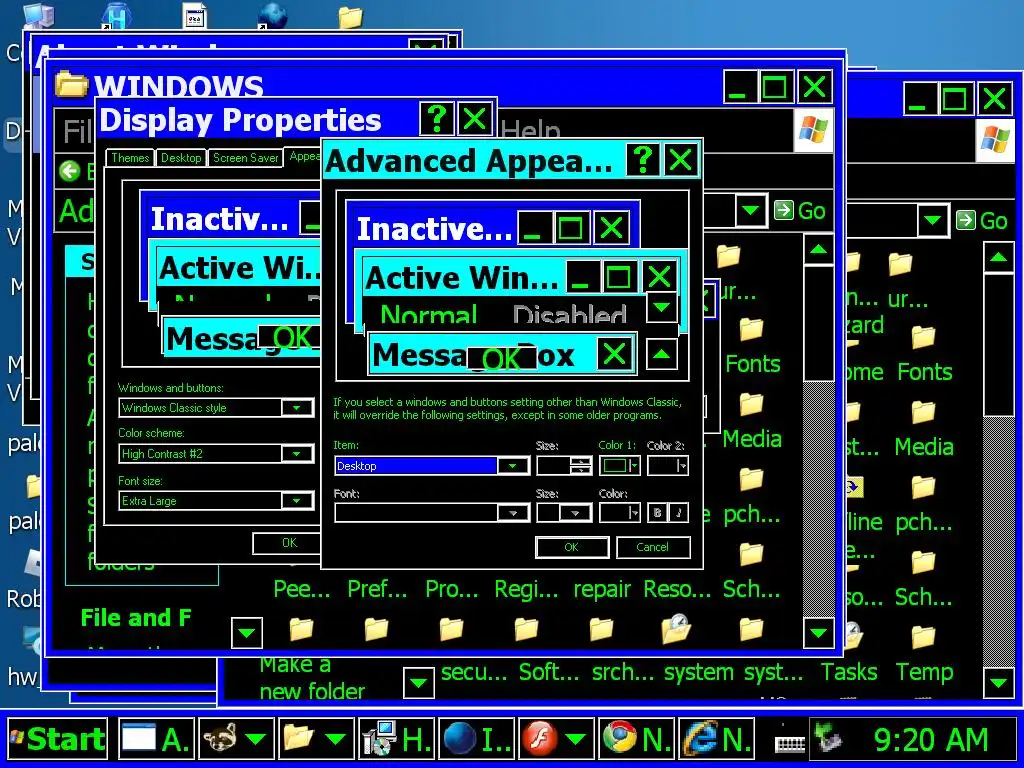Activate the Internet Explorer taskbar item
The width and height of the screenshot is (1024, 768).
pyautogui.click(x=716, y=739)
